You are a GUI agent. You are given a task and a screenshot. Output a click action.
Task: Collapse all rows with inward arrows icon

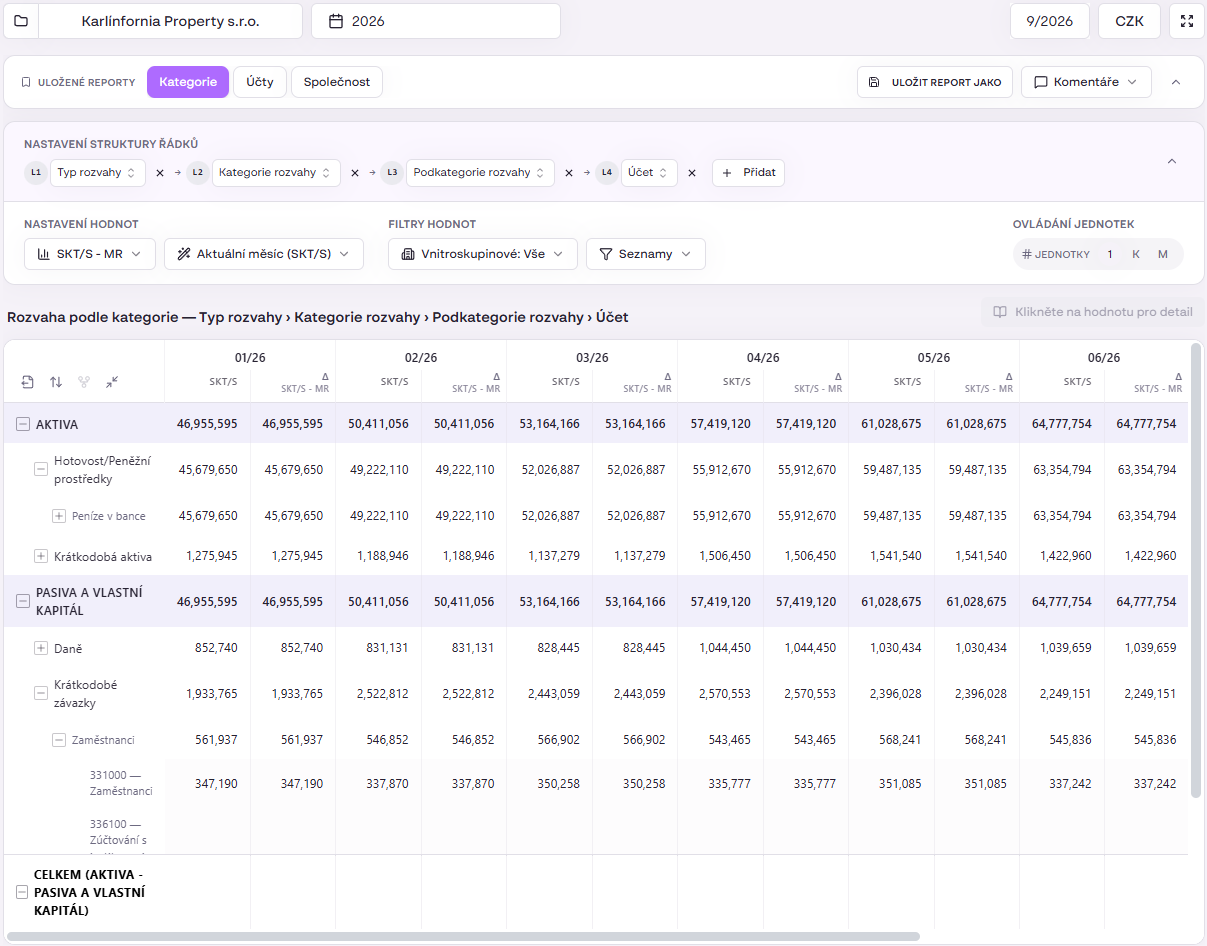click(x=112, y=382)
